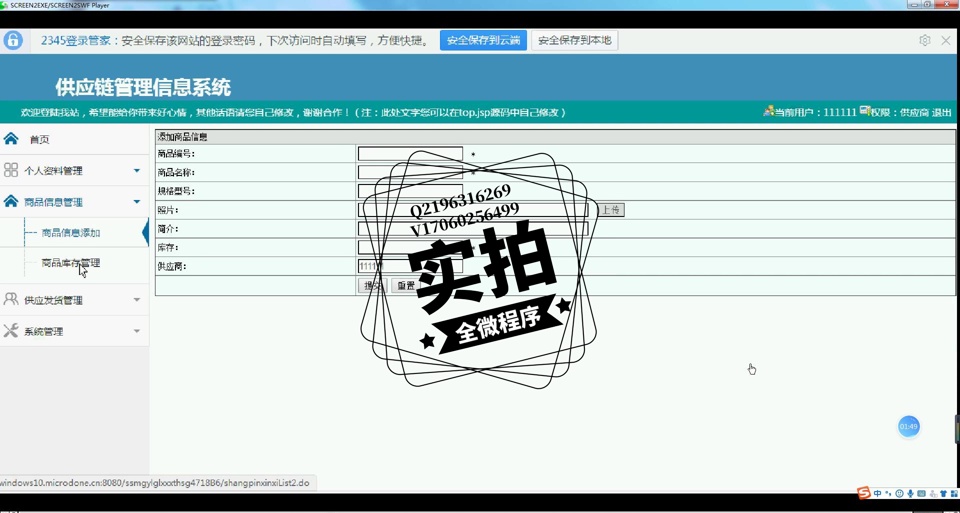Click the microphone icon in Sogou toolbar
Viewport: 960px width, 513px height.
tap(910, 493)
